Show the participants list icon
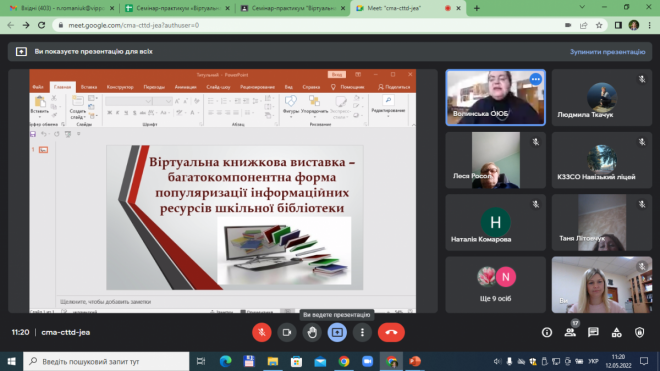The width and height of the screenshot is (660, 371). pos(570,332)
